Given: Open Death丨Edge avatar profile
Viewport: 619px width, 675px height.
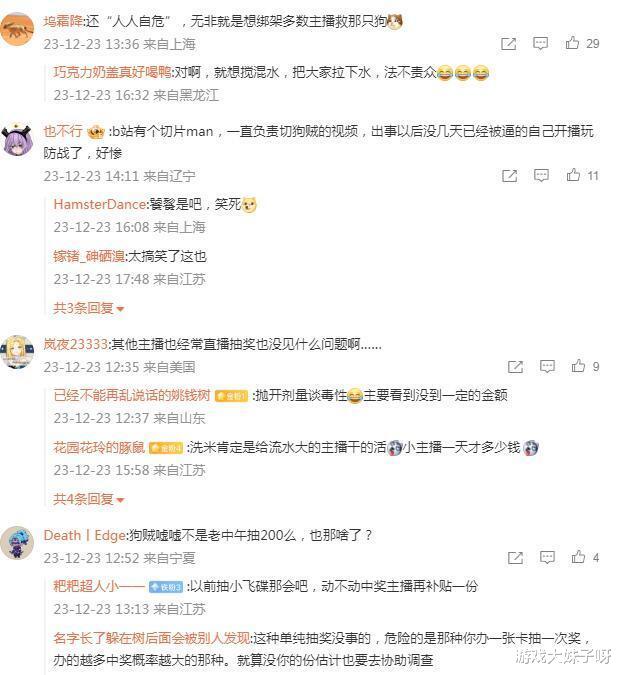Looking at the screenshot, I should click(17, 543).
